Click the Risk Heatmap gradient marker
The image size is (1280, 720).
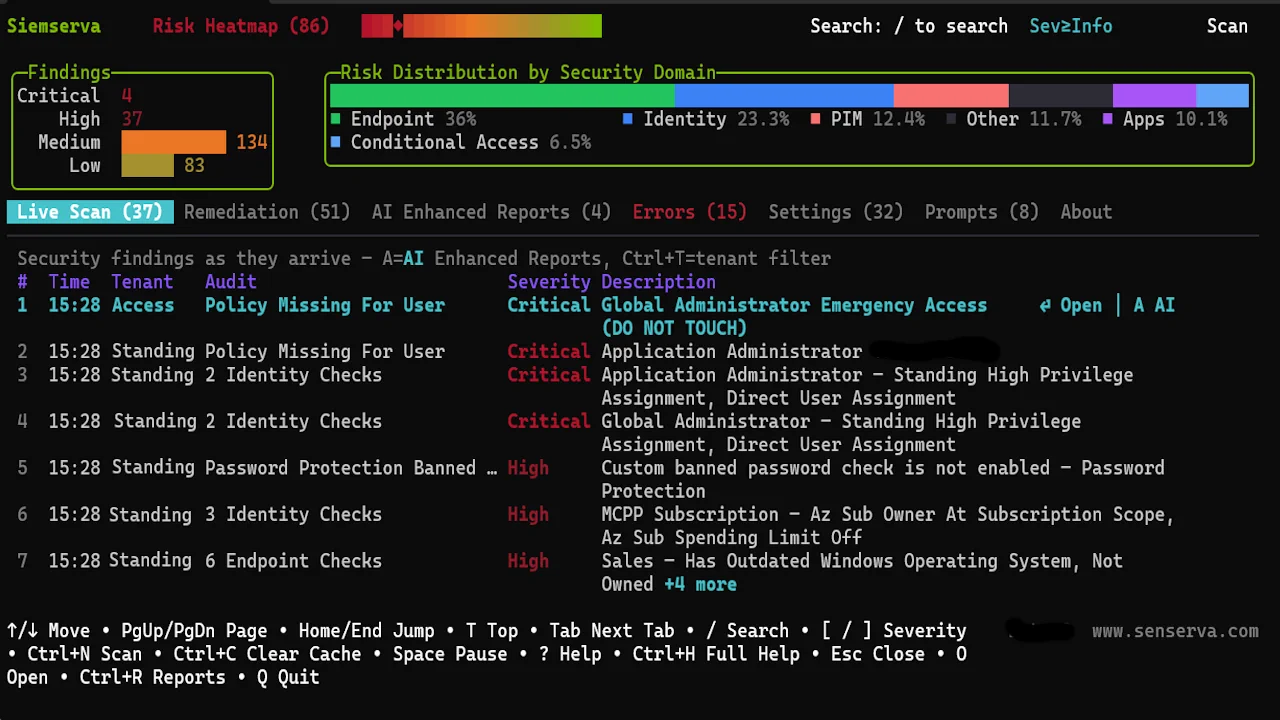(398, 25)
